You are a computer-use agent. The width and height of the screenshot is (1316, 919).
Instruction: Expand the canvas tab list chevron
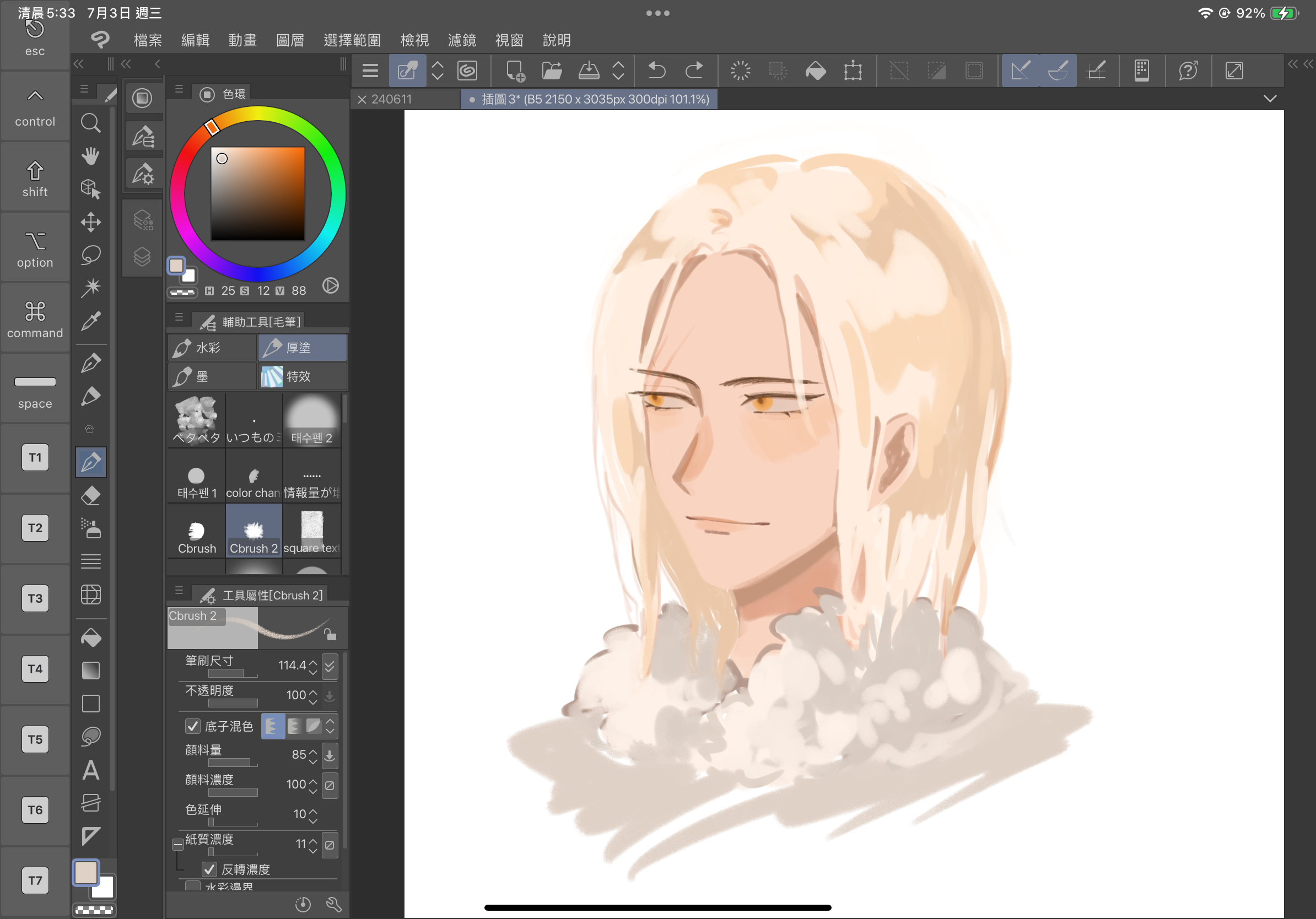pos(1270,99)
